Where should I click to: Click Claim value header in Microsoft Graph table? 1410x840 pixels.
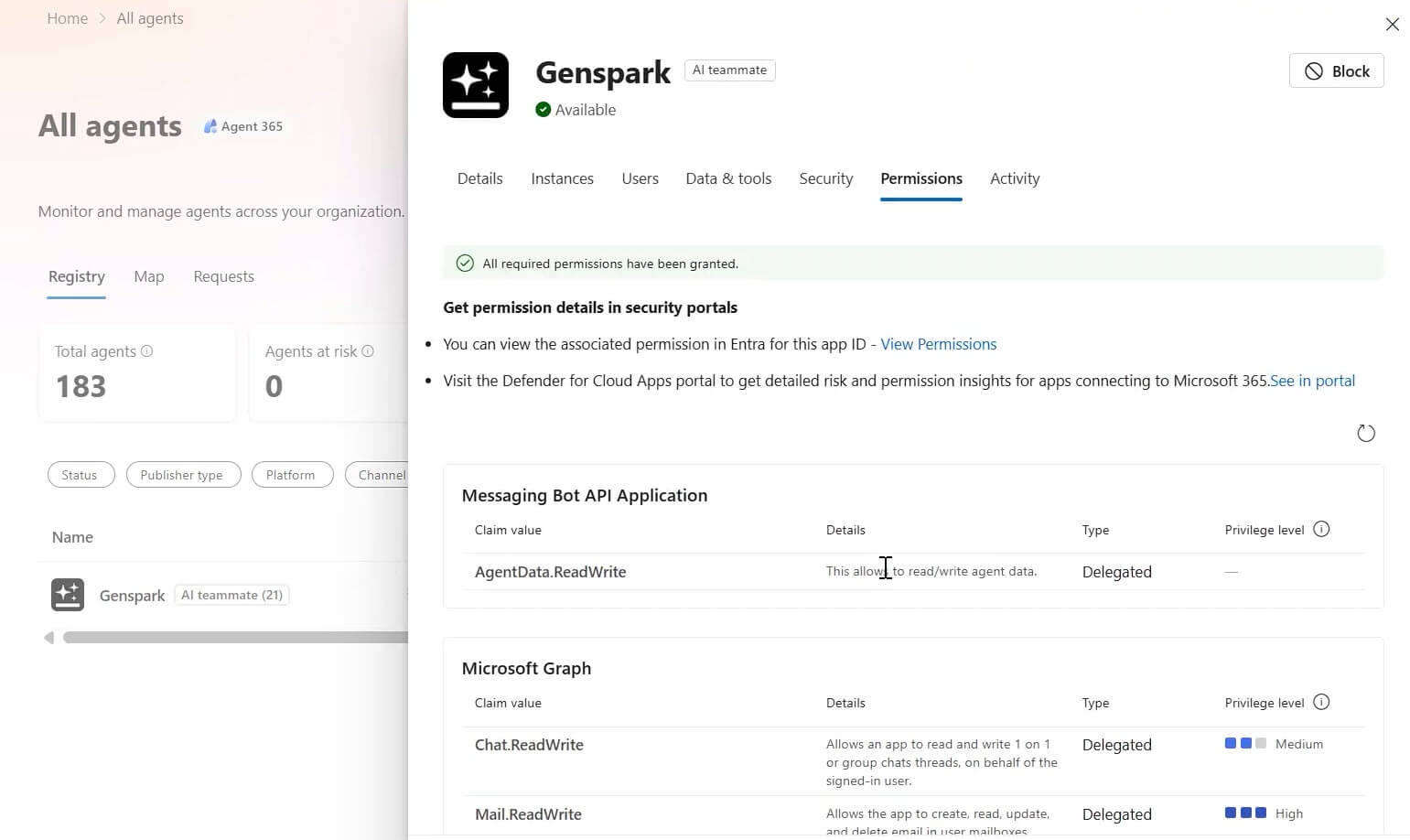508,703
